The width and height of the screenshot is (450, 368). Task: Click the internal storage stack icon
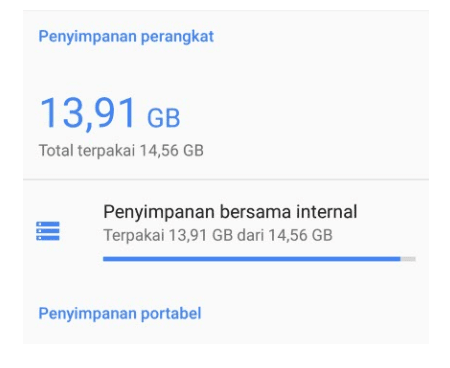pos(48,231)
